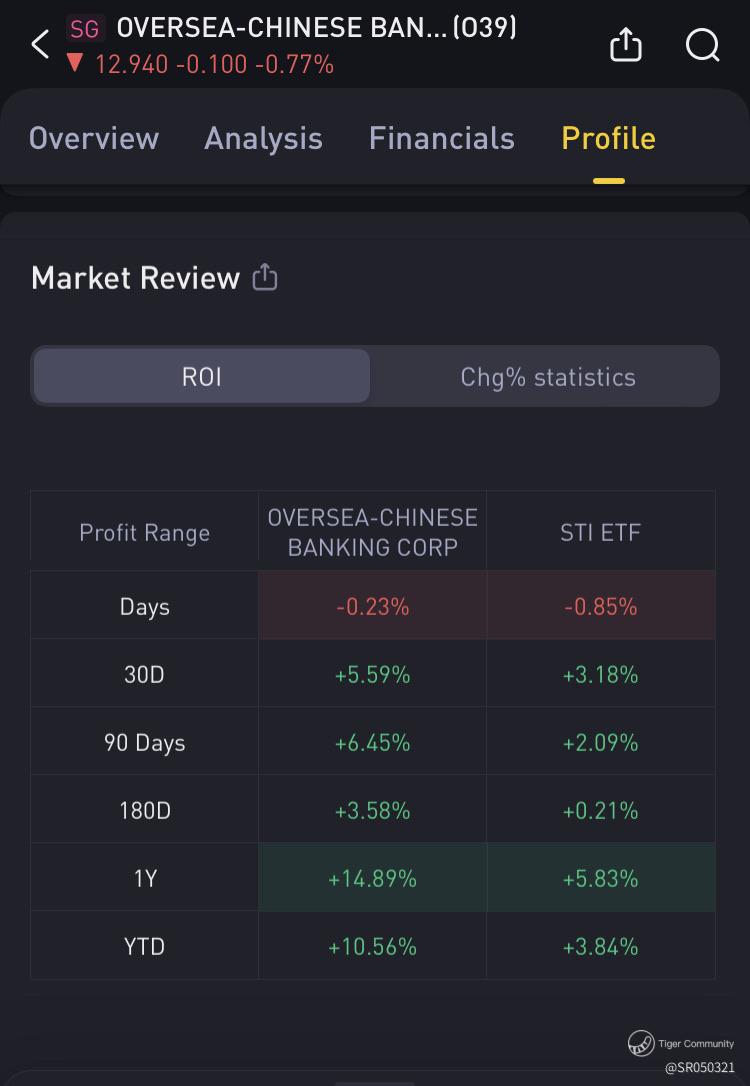Select the ROI toggle segment
The width and height of the screenshot is (750, 1086).
(x=201, y=377)
